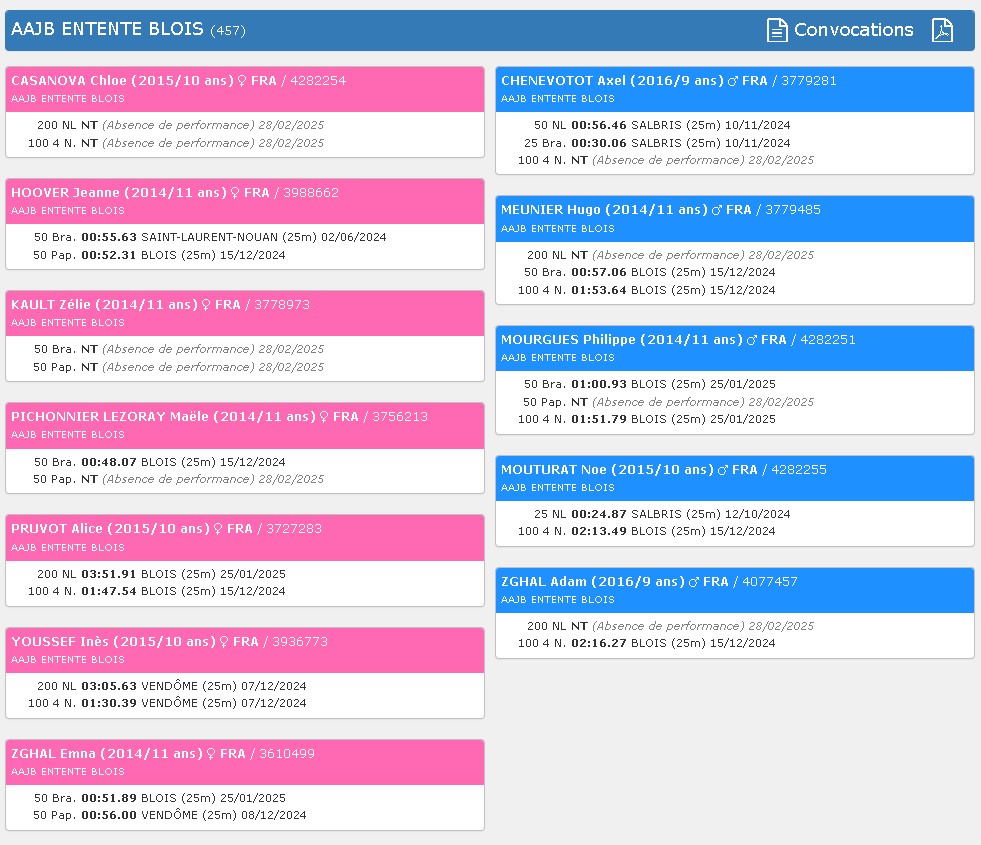Image resolution: width=981 pixels, height=845 pixels.
Task: Click male symbol next to CHENEVOTOT Axel
Action: point(733,81)
